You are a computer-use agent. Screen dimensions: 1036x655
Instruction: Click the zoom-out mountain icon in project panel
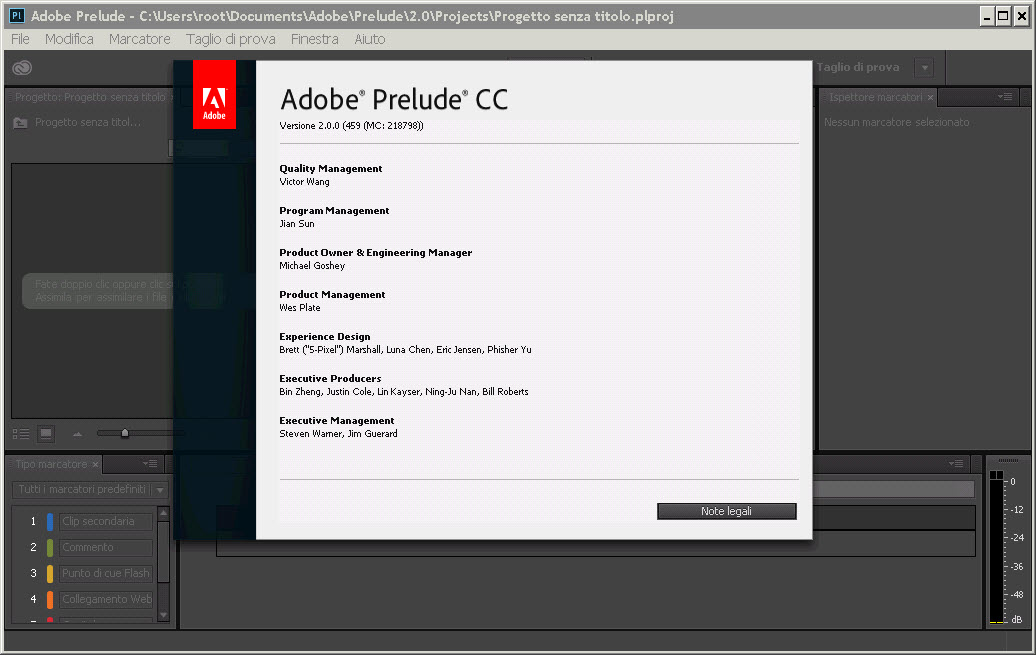77,434
